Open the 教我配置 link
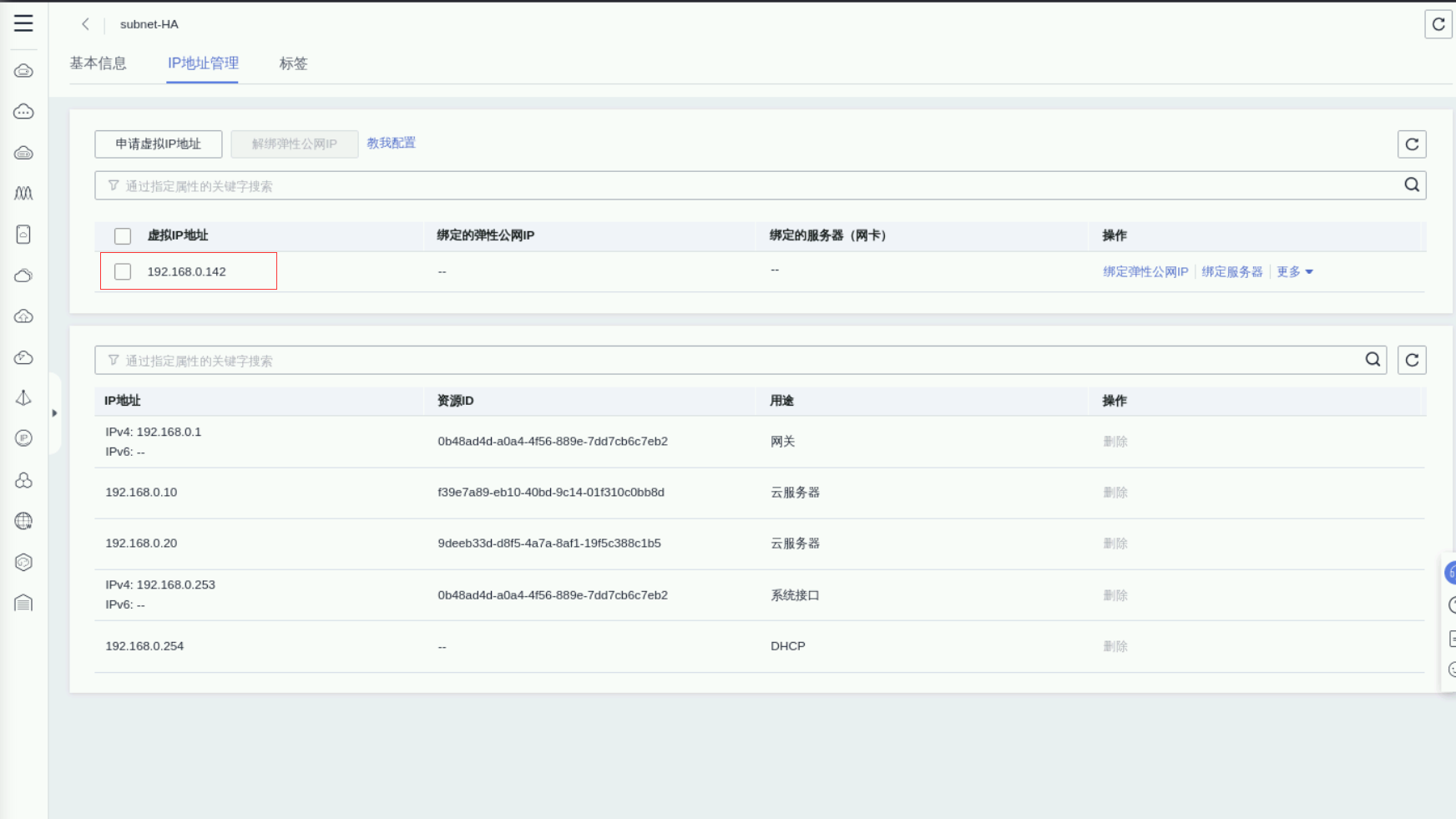Image resolution: width=1456 pixels, height=819 pixels. click(x=392, y=143)
